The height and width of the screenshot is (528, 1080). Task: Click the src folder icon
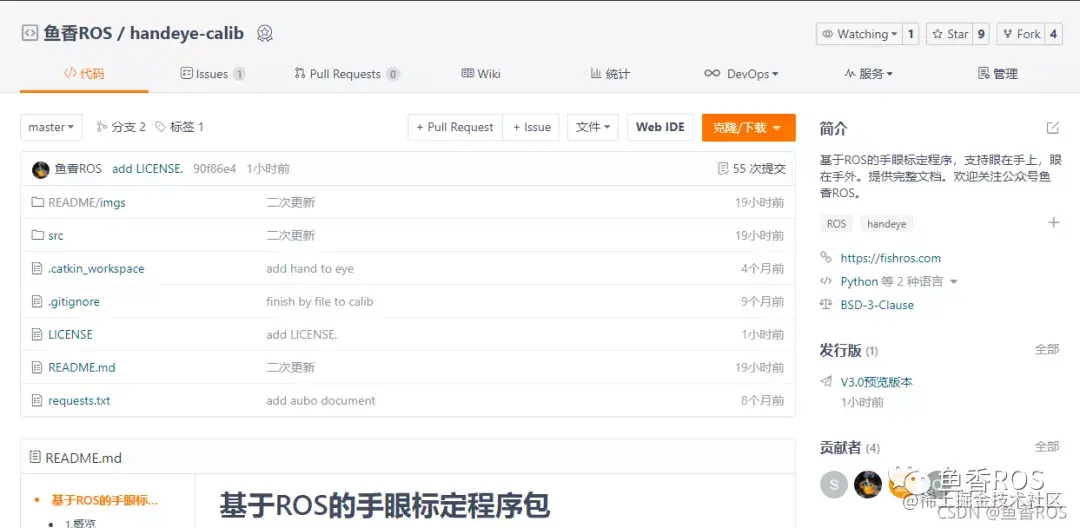37,235
